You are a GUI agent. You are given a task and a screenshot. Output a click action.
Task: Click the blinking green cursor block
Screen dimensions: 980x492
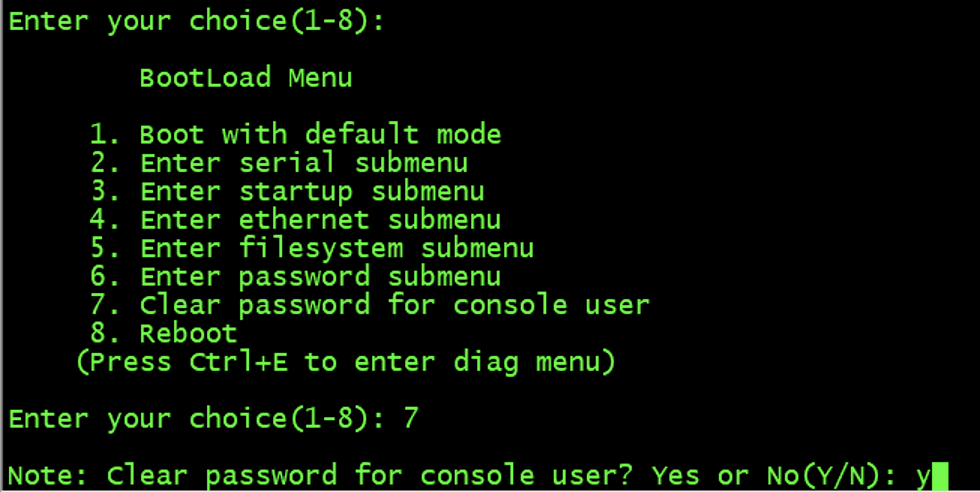point(940,476)
